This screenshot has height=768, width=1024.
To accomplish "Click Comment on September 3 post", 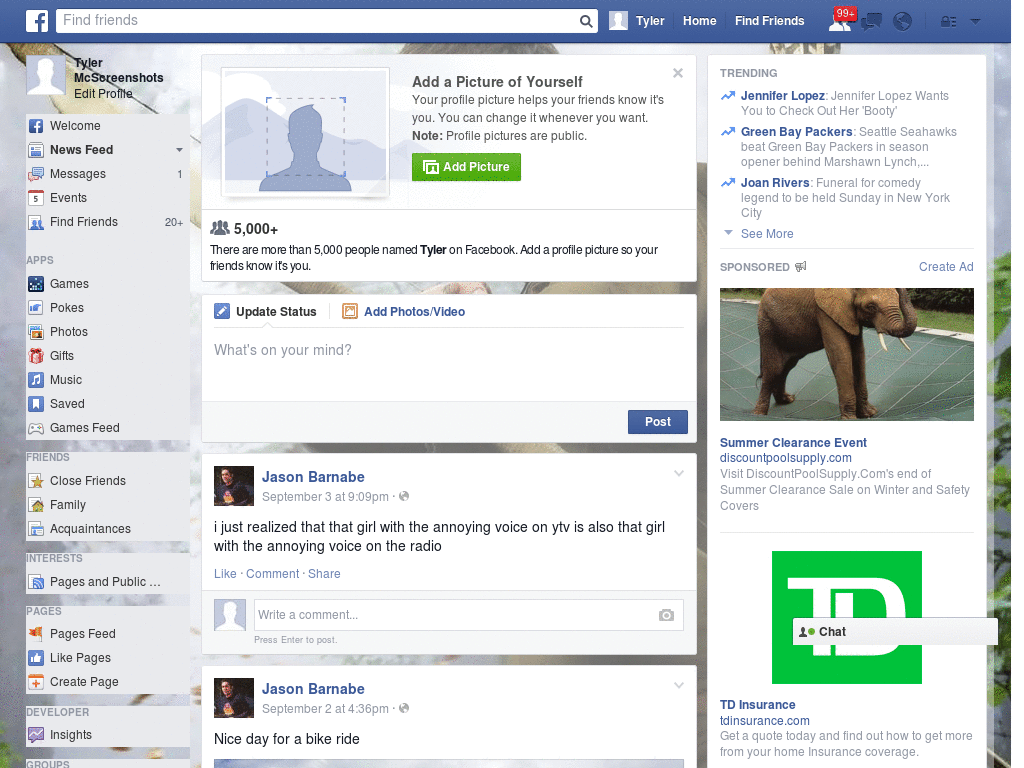I will [272, 573].
